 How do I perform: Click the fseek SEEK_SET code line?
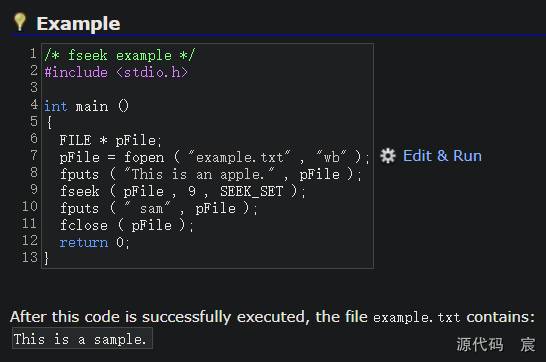[182, 191]
